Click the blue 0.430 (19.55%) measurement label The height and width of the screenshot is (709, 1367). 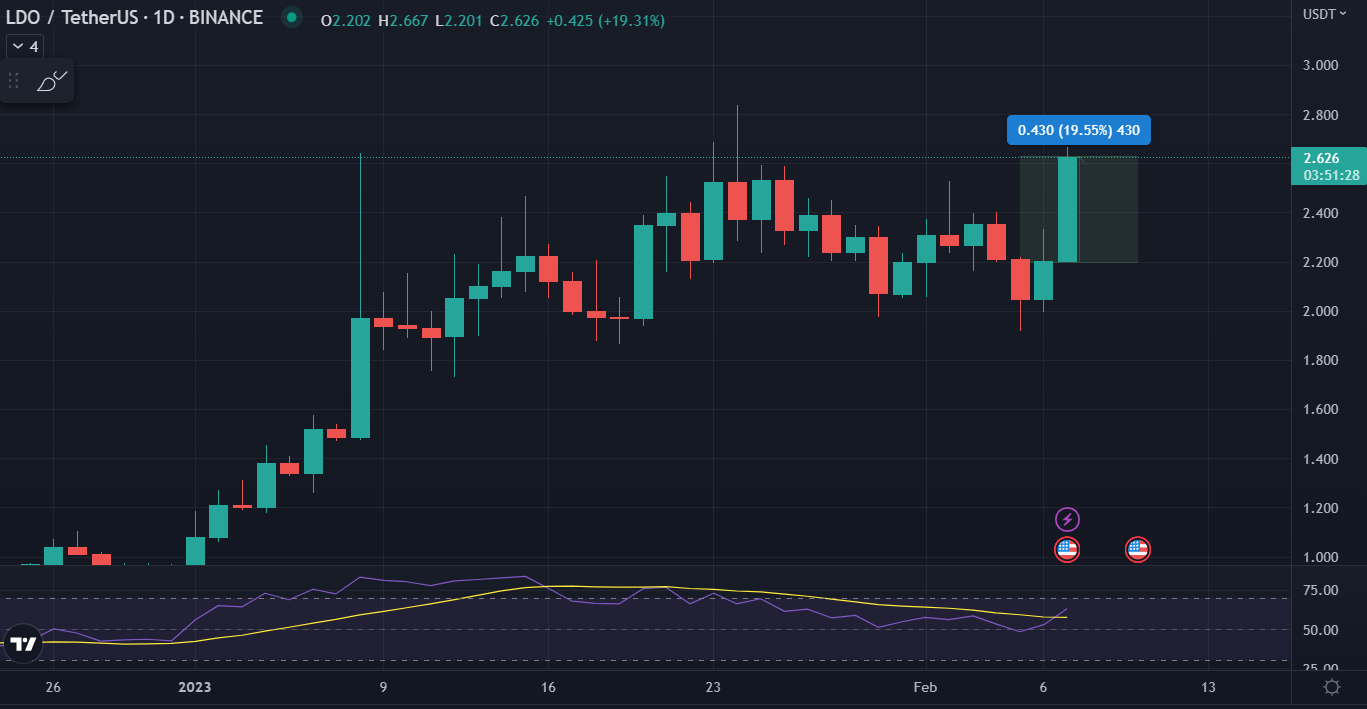1078,129
